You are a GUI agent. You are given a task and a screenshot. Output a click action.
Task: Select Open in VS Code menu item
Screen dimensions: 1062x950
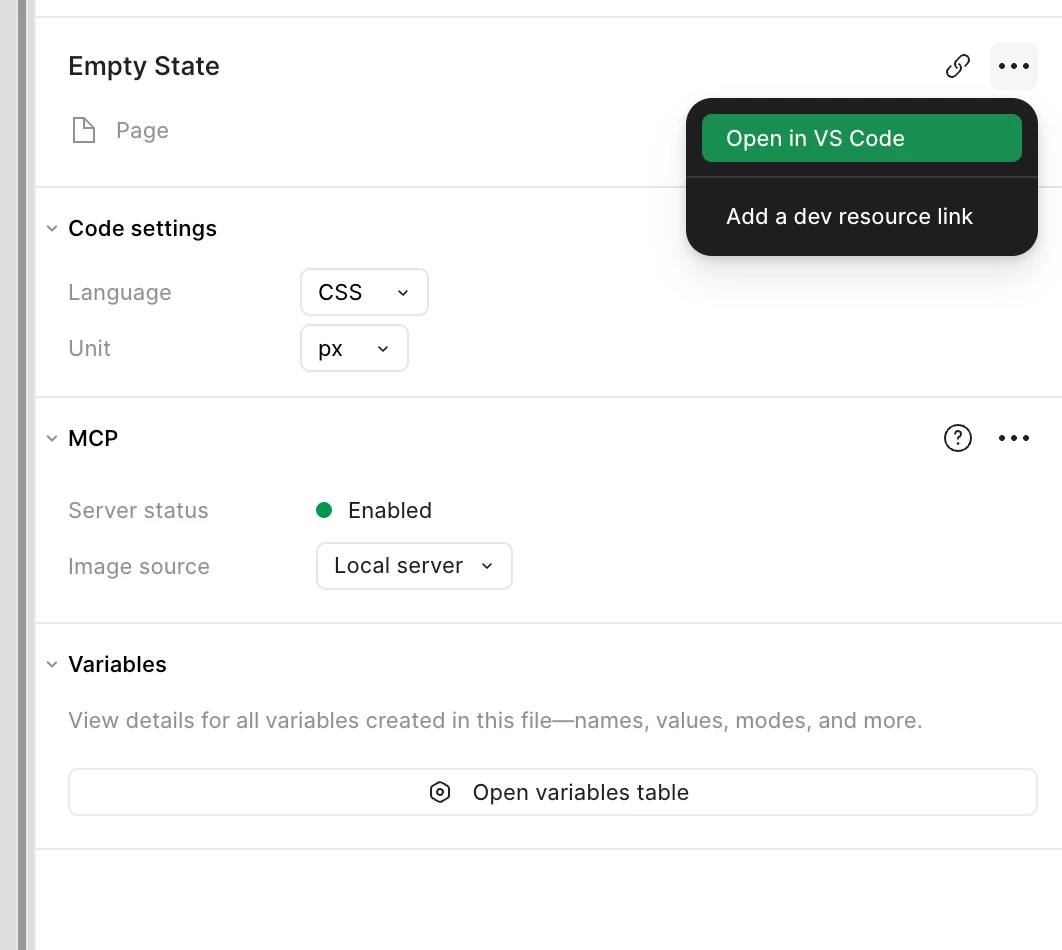(862, 138)
